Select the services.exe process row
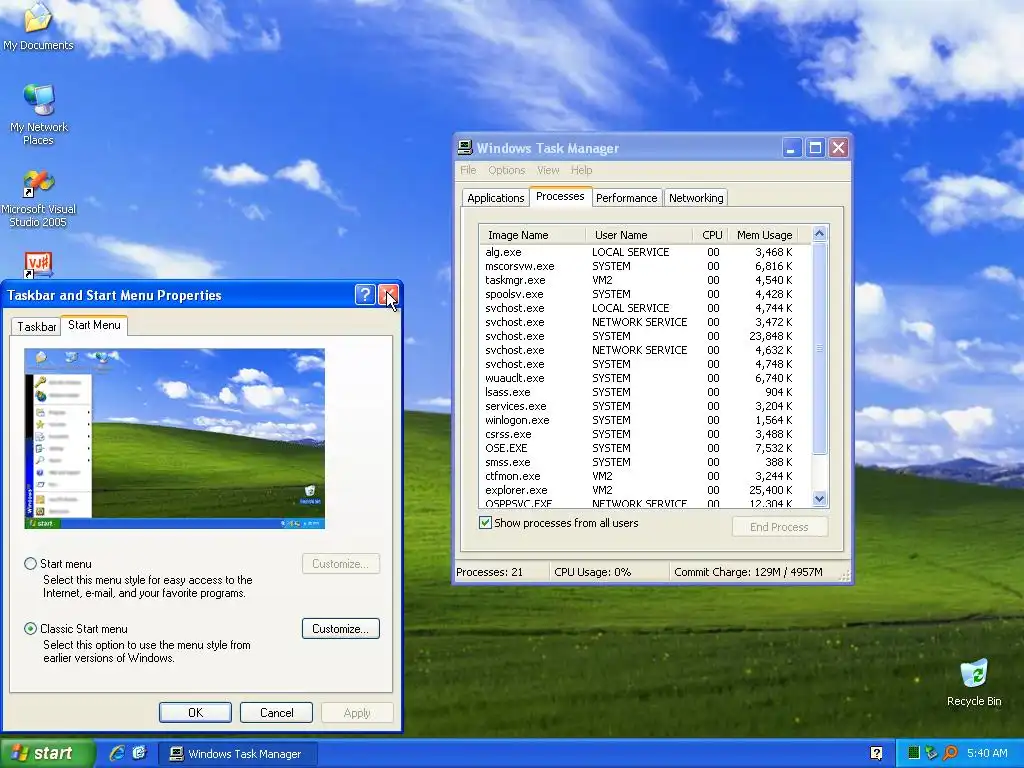The width and height of the screenshot is (1024, 768). [645, 406]
